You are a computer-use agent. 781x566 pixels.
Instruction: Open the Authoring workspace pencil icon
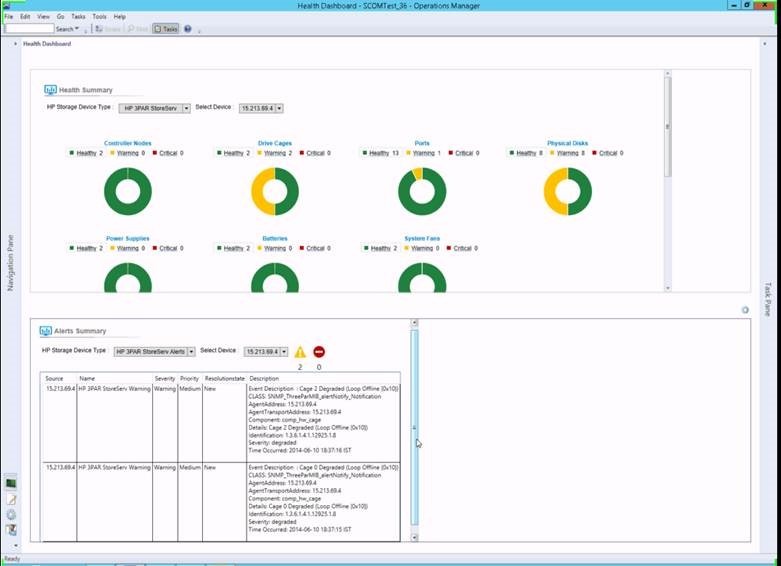point(11,499)
